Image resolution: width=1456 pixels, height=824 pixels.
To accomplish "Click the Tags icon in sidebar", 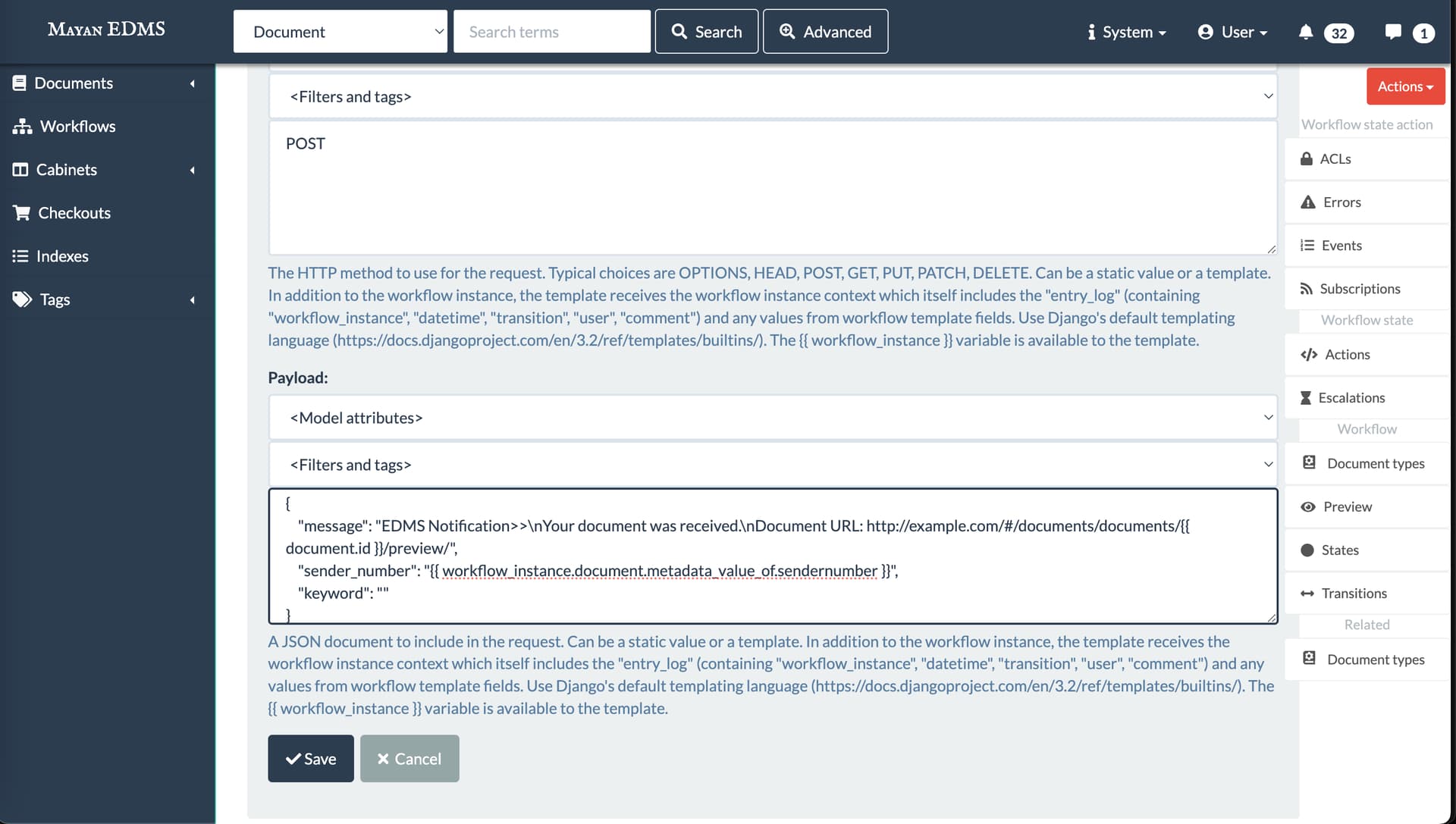I will 22,299.
